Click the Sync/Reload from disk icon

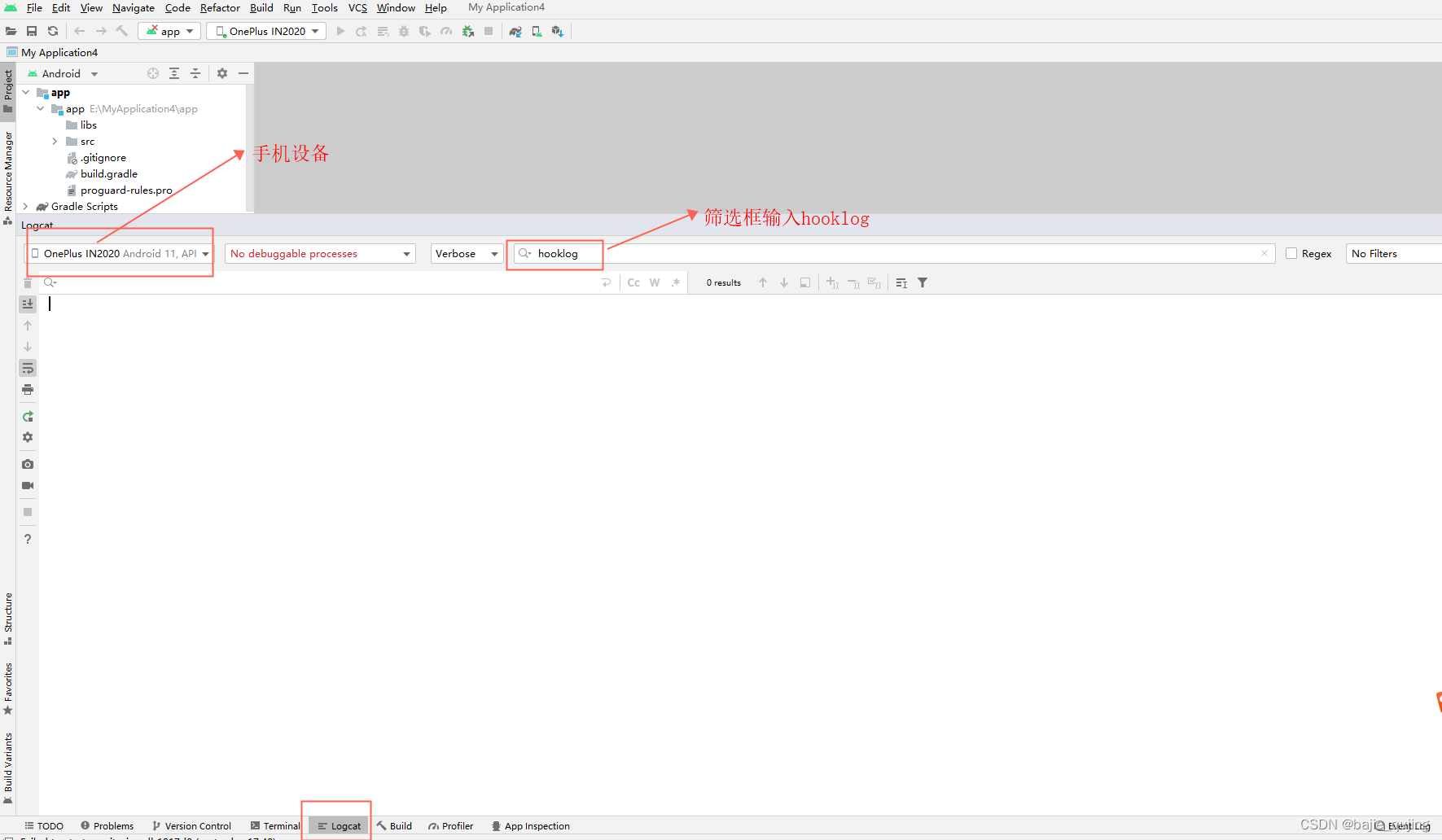53,31
